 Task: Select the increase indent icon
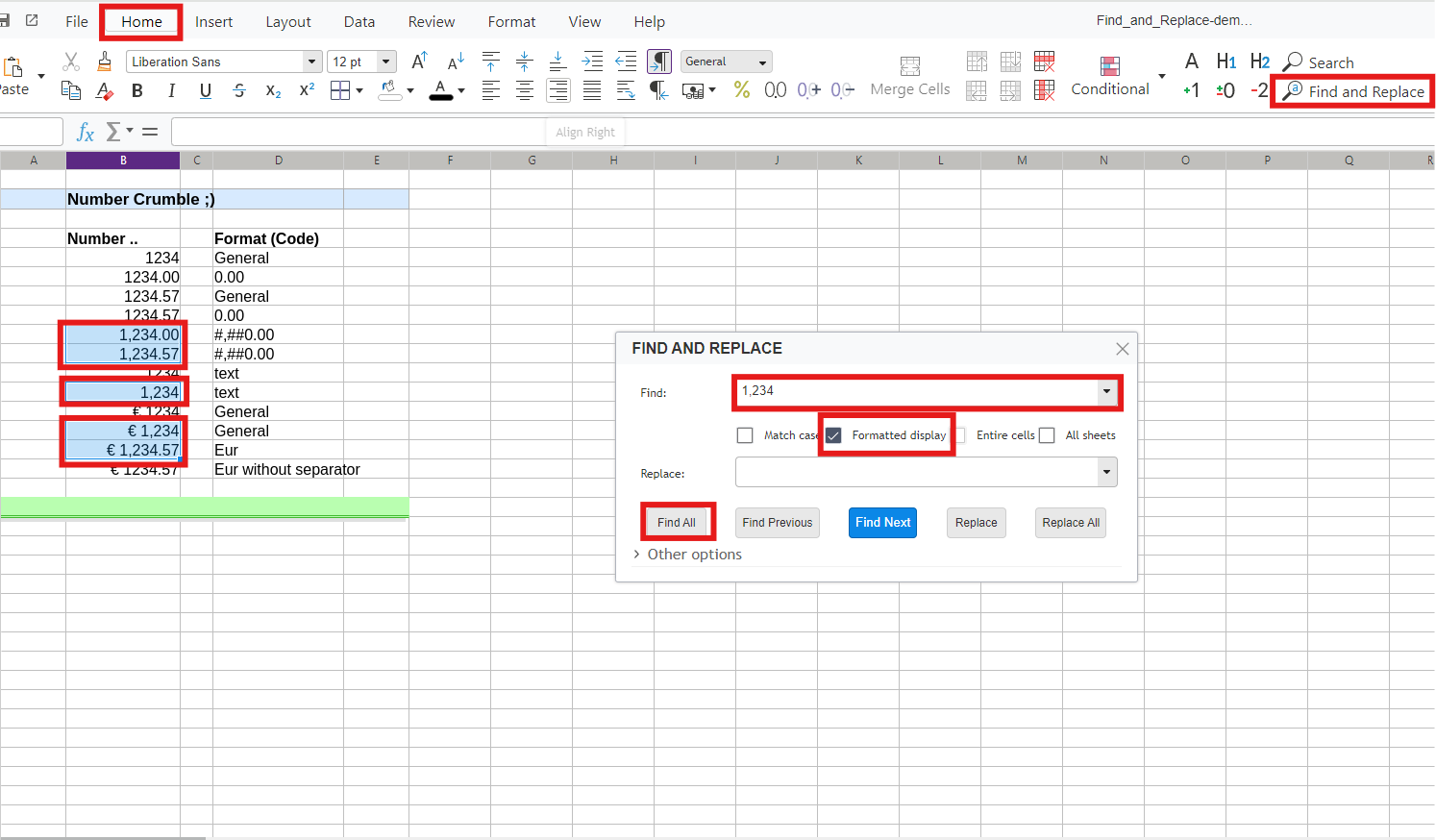pyautogui.click(x=593, y=62)
